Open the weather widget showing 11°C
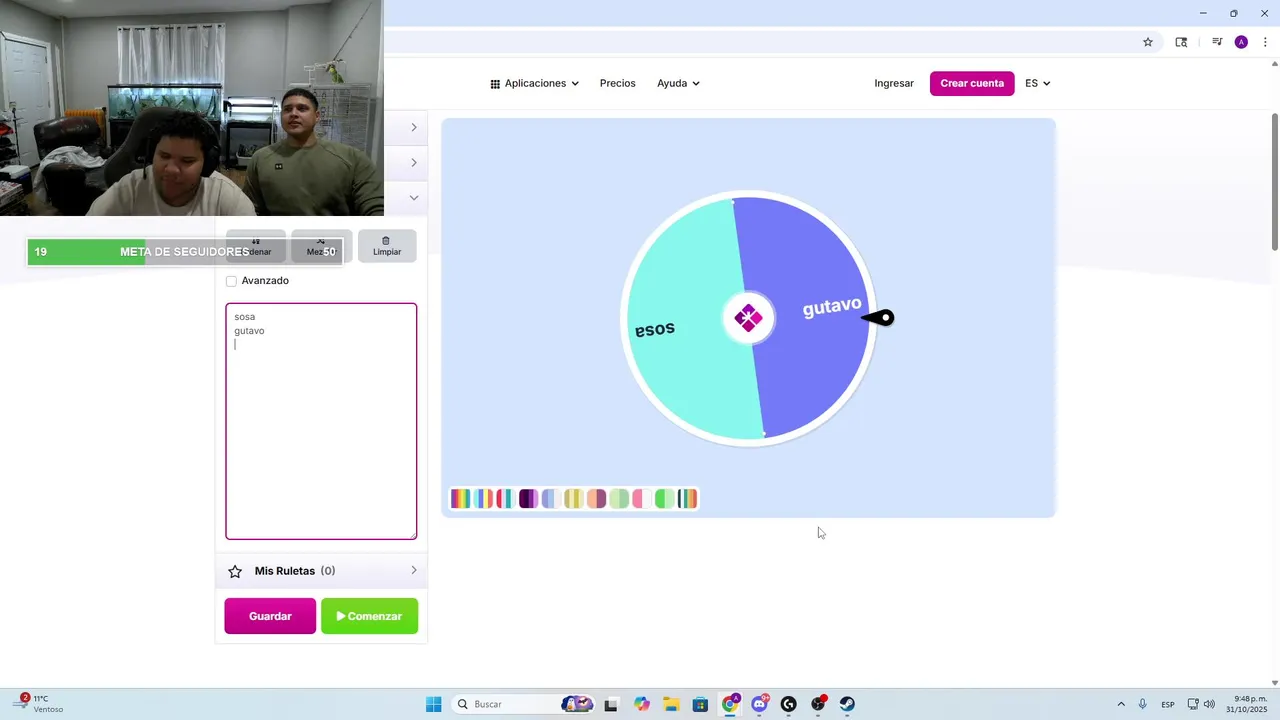This screenshot has height=720, width=1280. tap(40, 704)
